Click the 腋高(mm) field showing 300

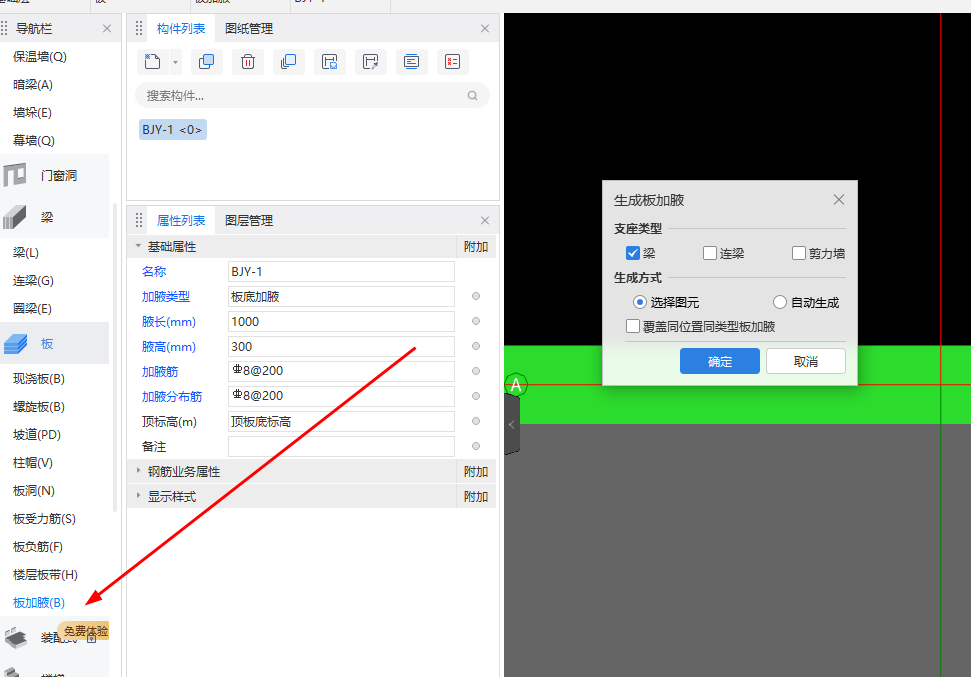point(341,346)
